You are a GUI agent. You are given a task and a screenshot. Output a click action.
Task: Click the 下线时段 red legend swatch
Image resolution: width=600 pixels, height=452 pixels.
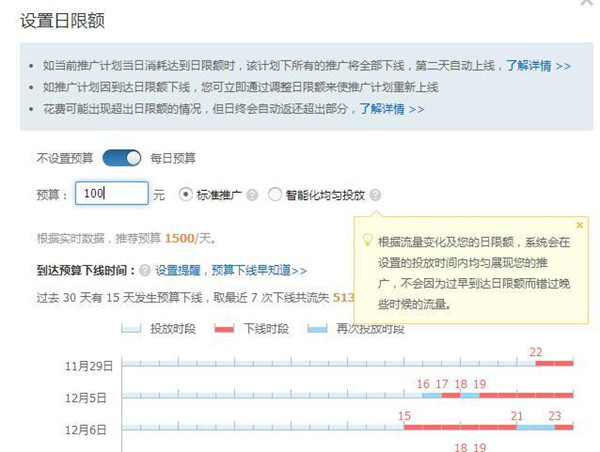tap(226, 328)
